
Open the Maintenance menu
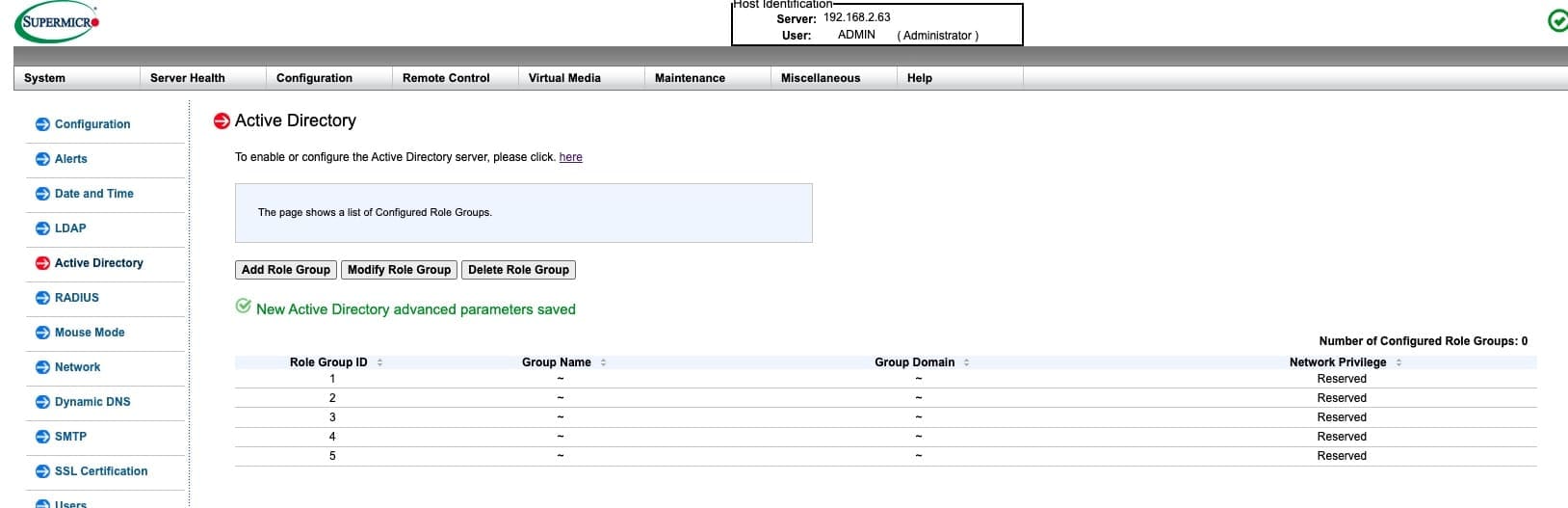click(690, 78)
